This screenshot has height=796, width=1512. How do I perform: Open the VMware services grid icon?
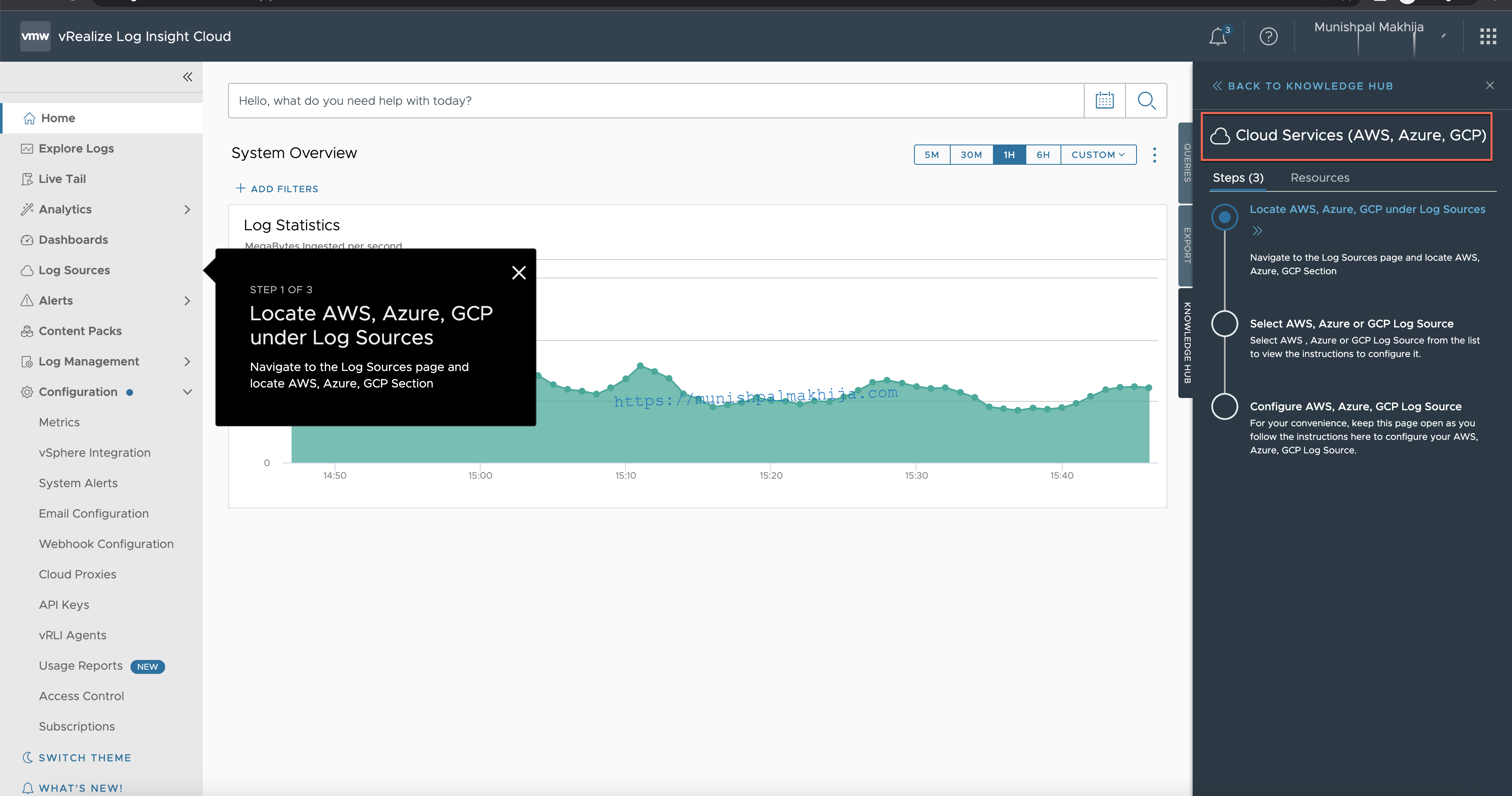pos(1488,36)
